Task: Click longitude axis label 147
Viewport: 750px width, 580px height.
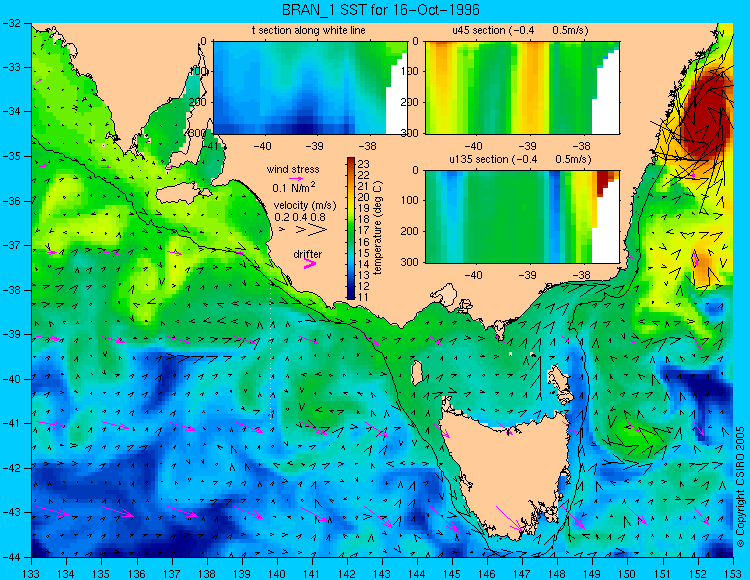Action: [522, 574]
